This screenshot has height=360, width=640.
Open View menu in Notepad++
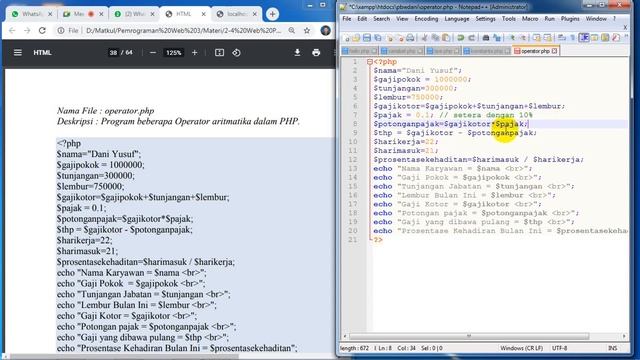click(402, 19)
